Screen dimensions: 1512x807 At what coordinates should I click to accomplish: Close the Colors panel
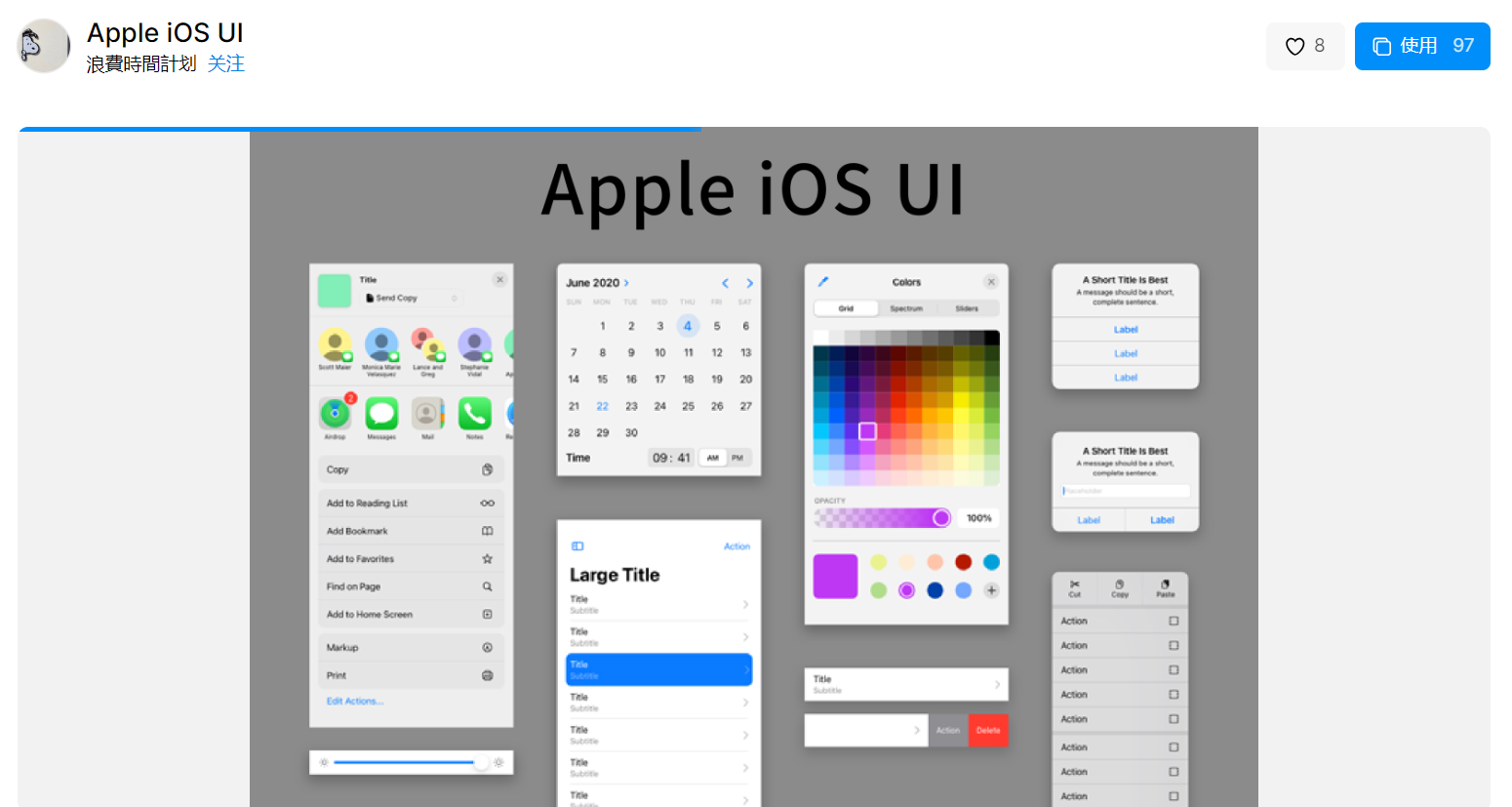pos(991,282)
